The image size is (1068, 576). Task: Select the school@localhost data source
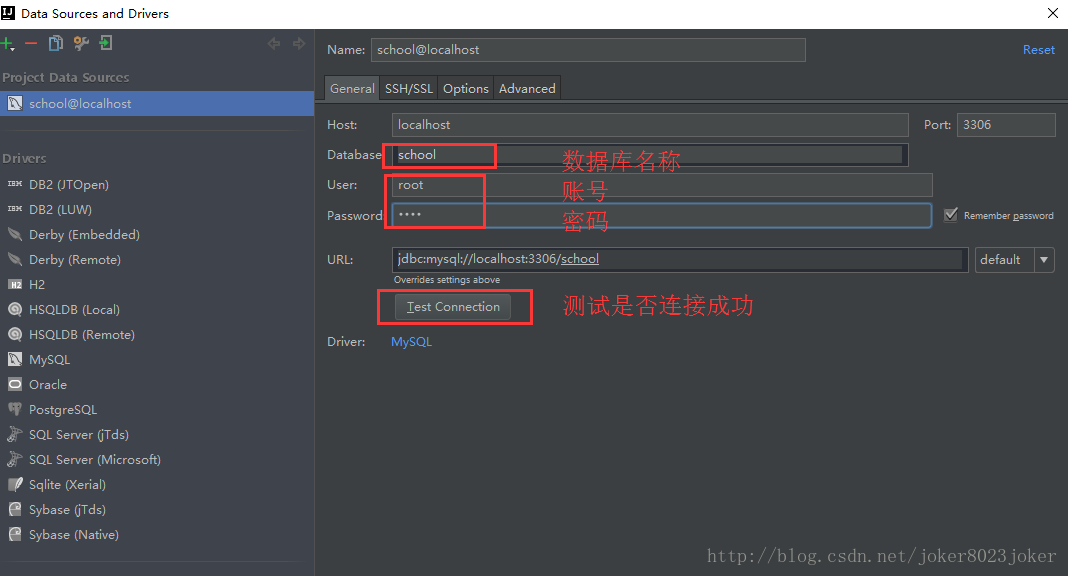tap(157, 103)
